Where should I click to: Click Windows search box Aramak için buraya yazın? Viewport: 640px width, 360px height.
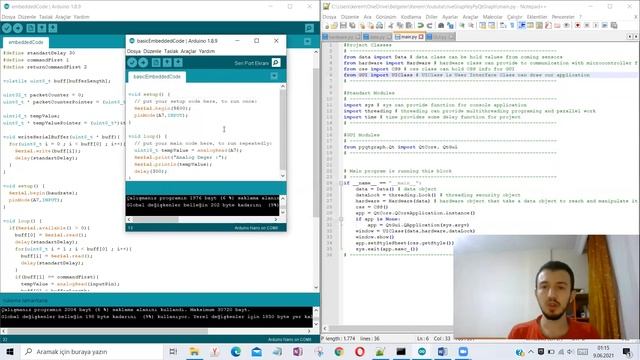click(92, 351)
